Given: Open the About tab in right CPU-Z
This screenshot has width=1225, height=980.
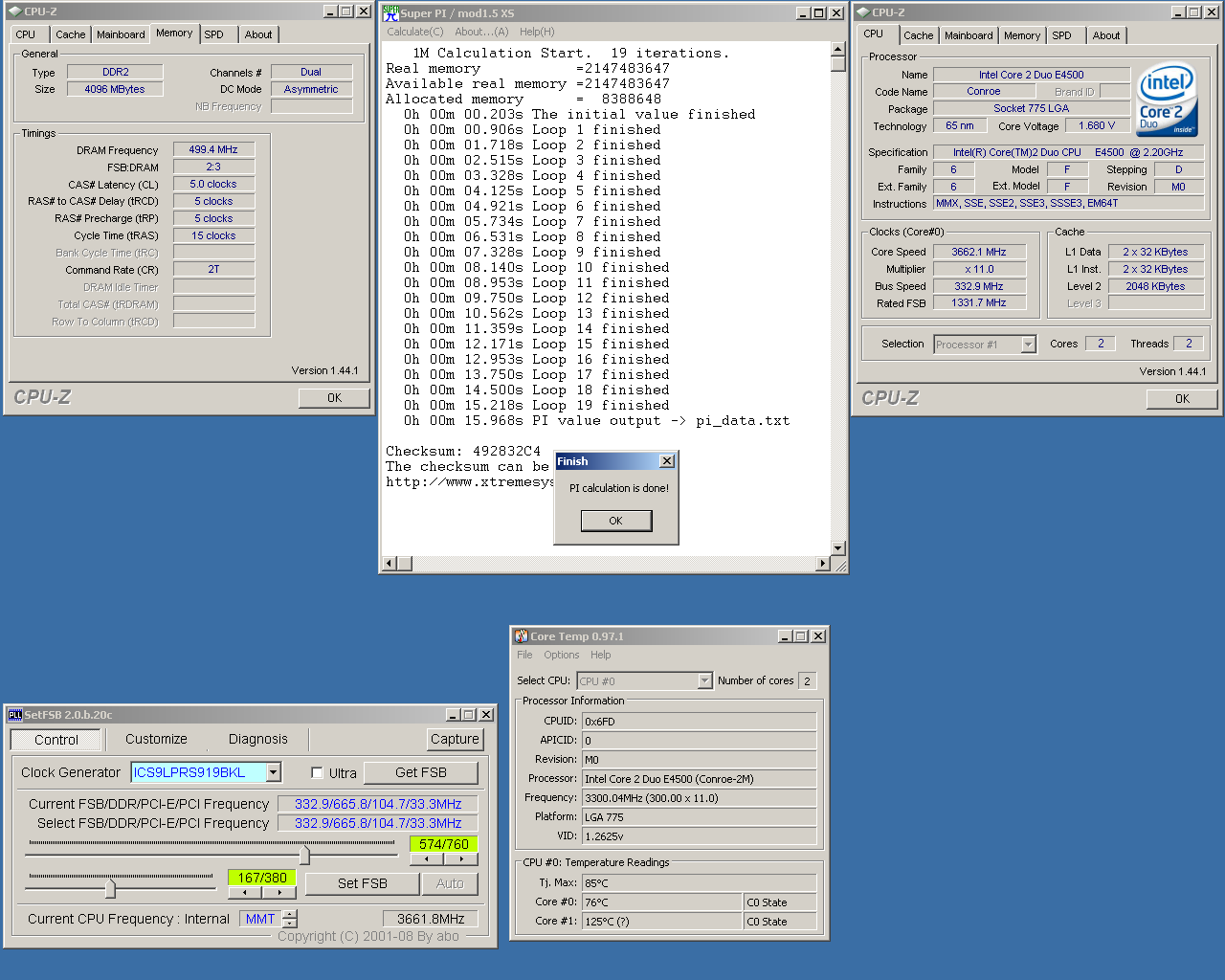Looking at the screenshot, I should point(1106,35).
